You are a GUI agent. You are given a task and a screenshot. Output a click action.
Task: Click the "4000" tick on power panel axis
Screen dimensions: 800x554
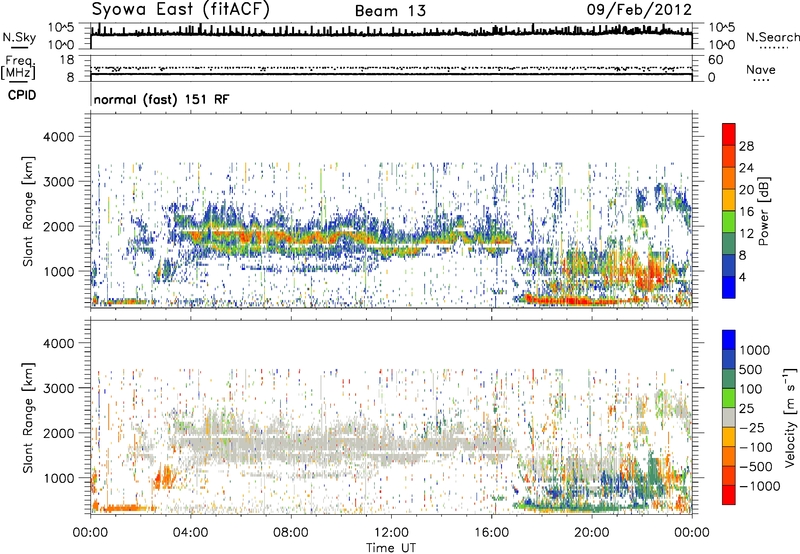pyautogui.click(x=58, y=137)
